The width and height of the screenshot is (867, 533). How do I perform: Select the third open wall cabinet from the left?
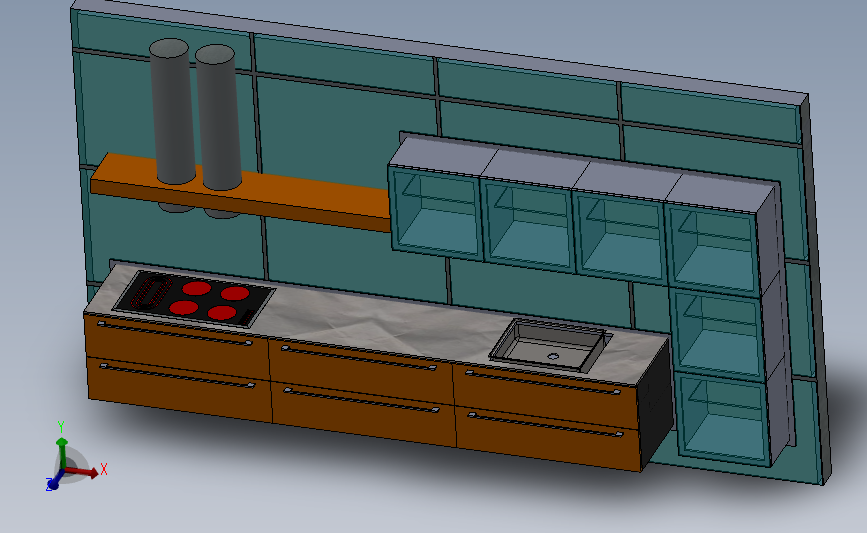[x=620, y=239]
